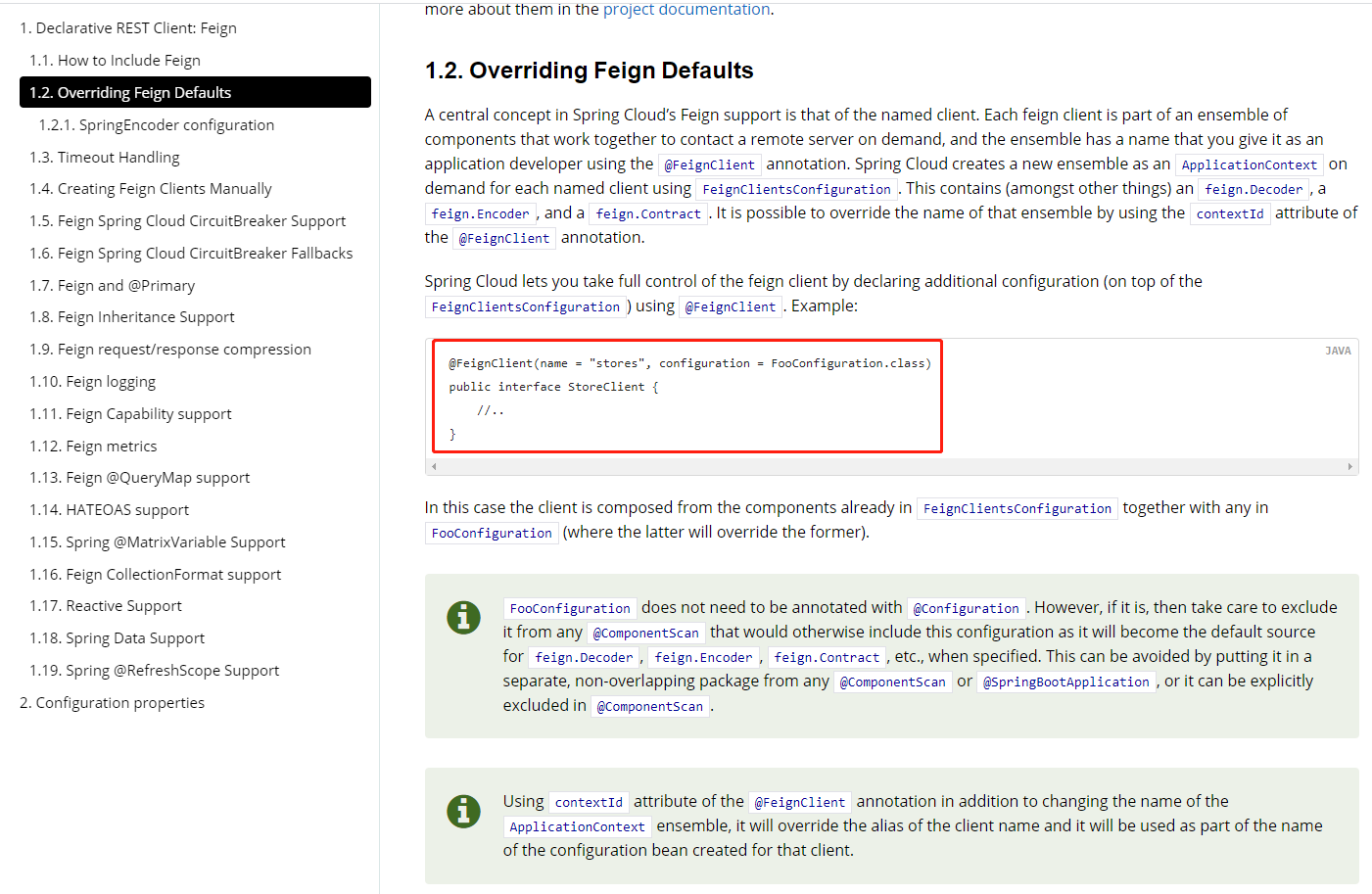Image resolution: width=1372 pixels, height=894 pixels.
Task: Open '1.10. Feign logging' section
Action: point(93,382)
